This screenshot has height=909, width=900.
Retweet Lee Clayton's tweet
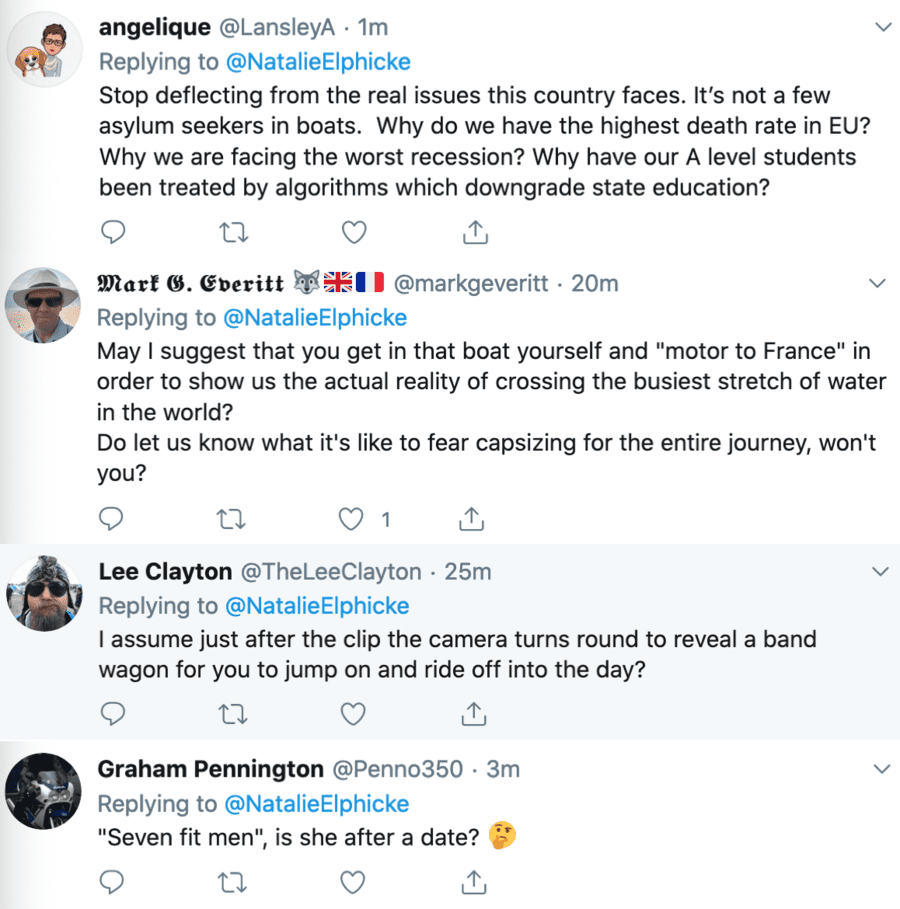[x=233, y=713]
